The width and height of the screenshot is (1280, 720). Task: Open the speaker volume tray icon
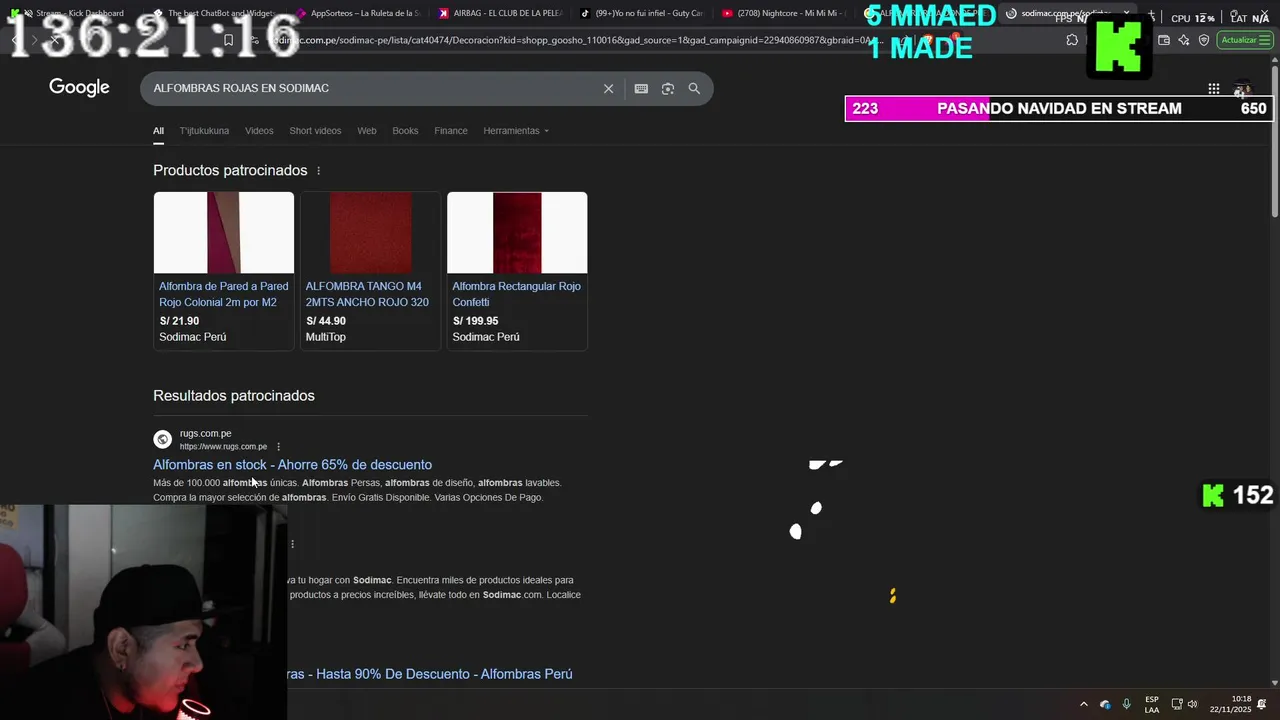pos(1192,704)
